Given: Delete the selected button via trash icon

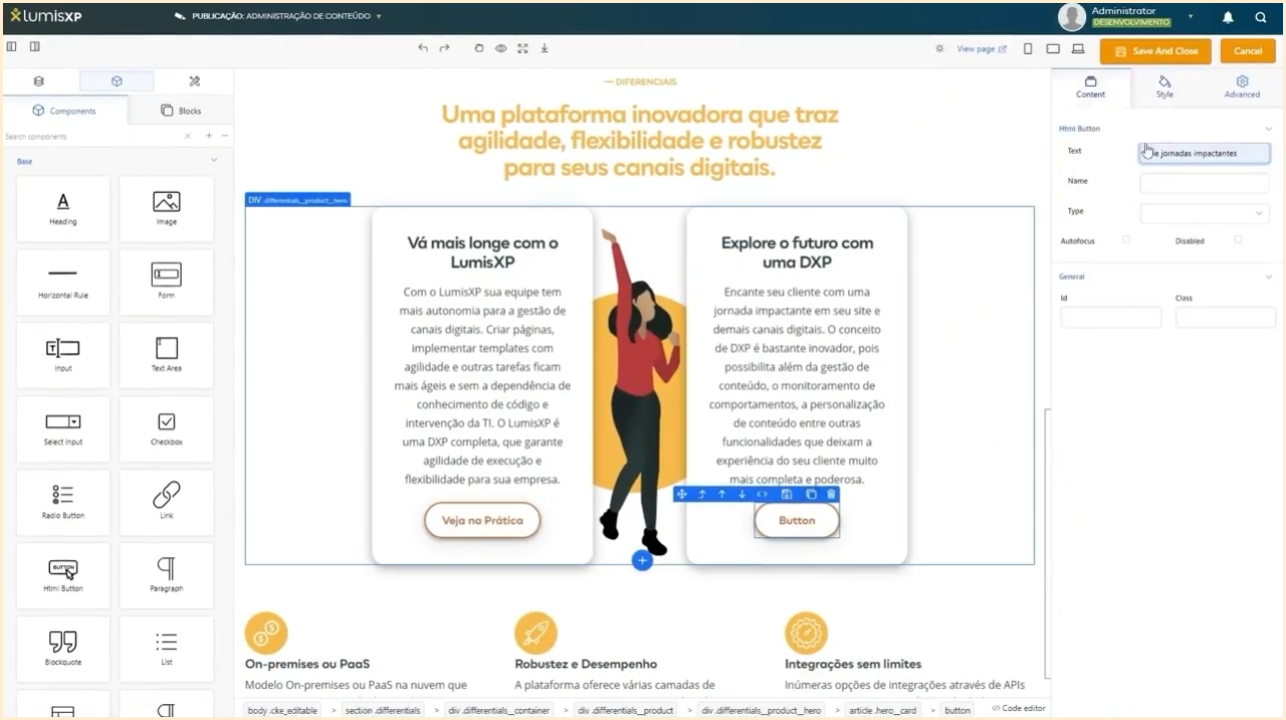Looking at the screenshot, I should [832, 493].
